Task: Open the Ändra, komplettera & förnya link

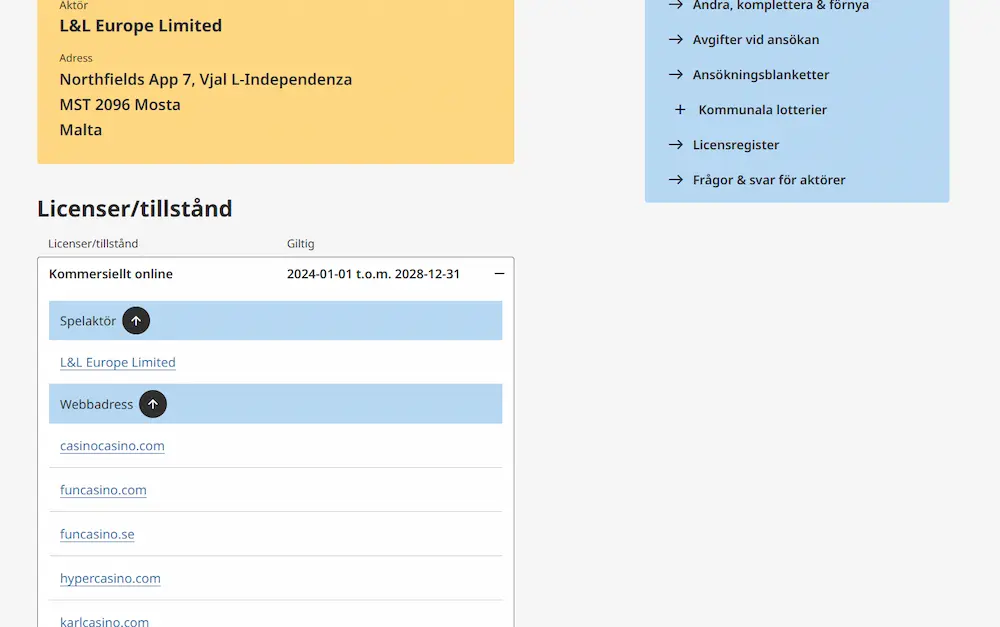Action: [781, 5]
